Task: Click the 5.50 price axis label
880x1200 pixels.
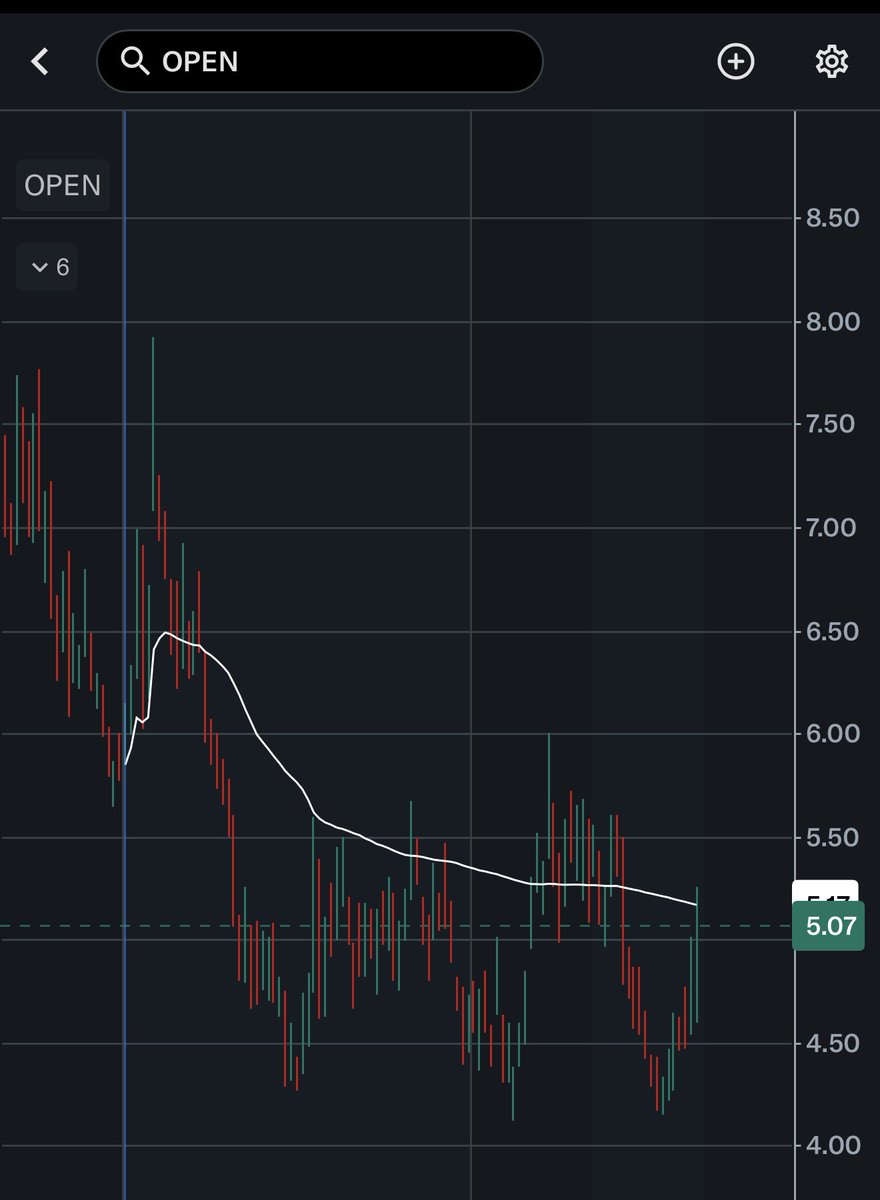Action: (x=832, y=837)
